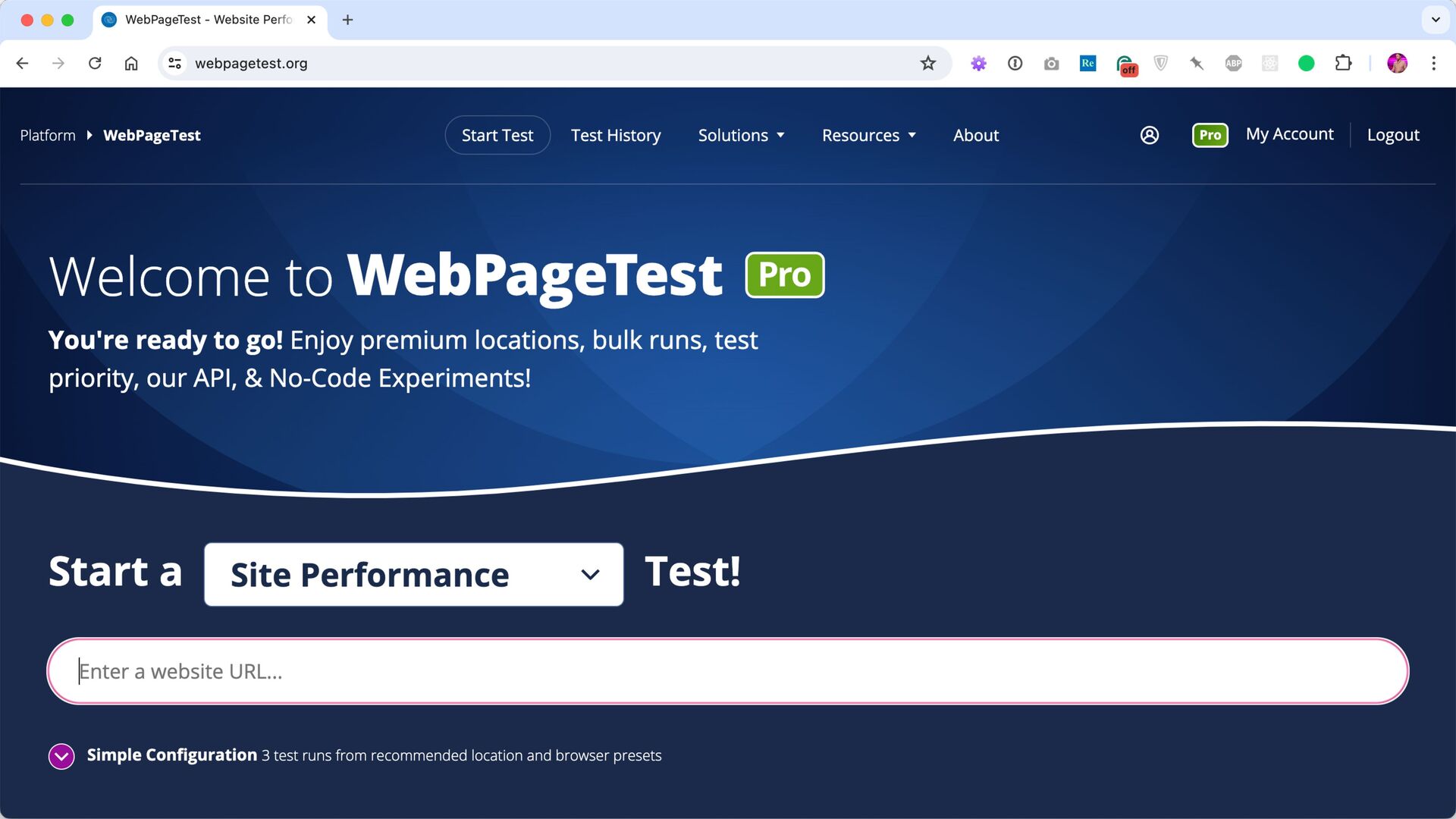Screen dimensions: 1456x819
Task: Open the About page
Action: (976, 136)
